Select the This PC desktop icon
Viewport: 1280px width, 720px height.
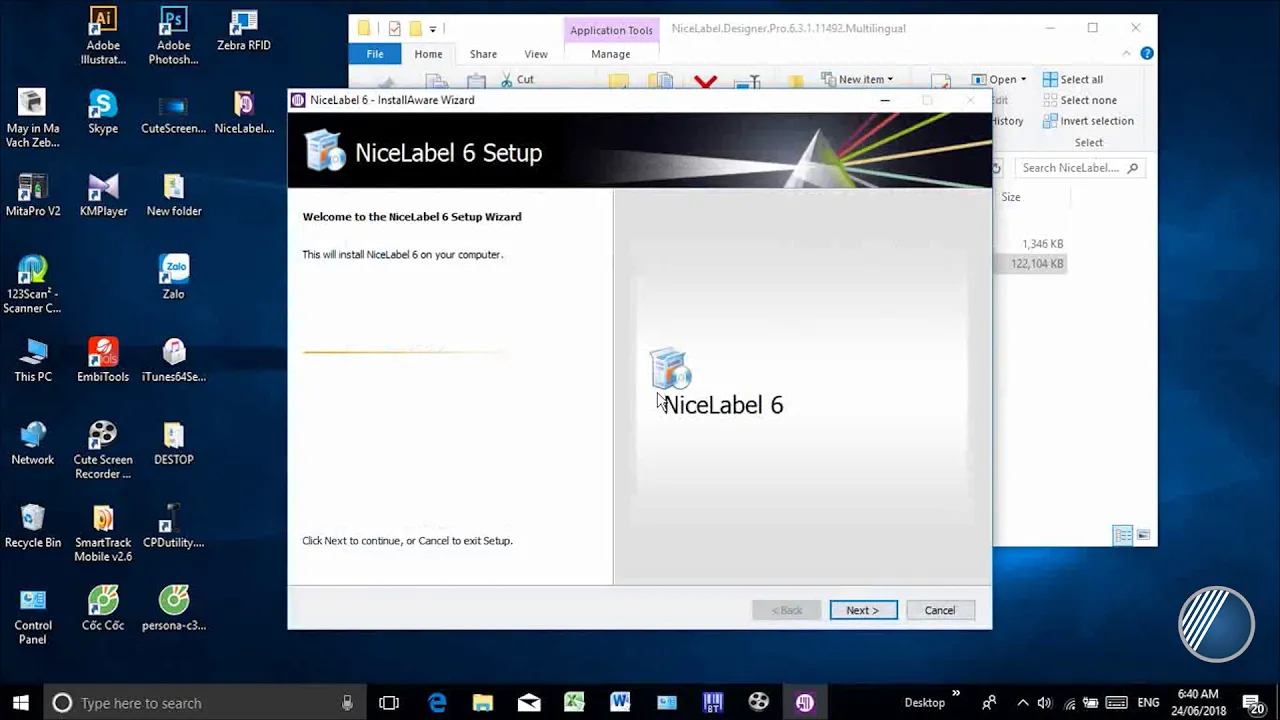(33, 361)
